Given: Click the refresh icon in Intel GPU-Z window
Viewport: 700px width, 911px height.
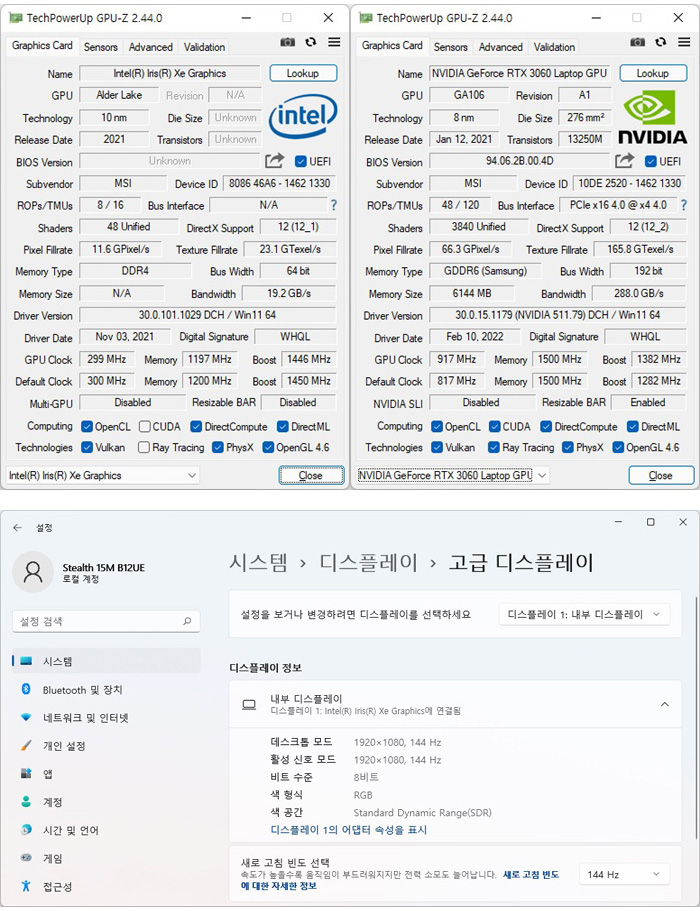Looking at the screenshot, I should 311,42.
